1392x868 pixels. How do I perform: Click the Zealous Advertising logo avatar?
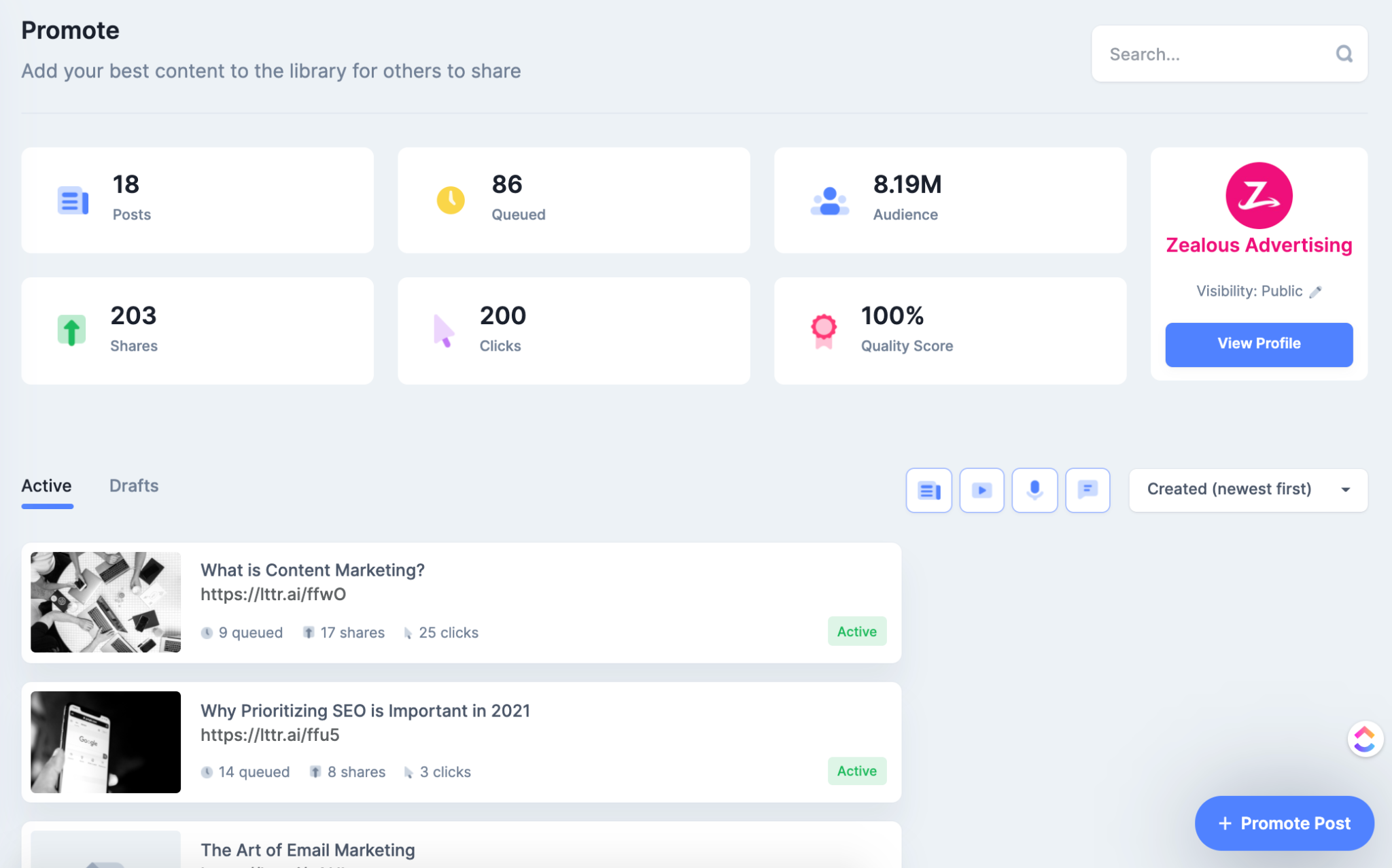pos(1259,195)
